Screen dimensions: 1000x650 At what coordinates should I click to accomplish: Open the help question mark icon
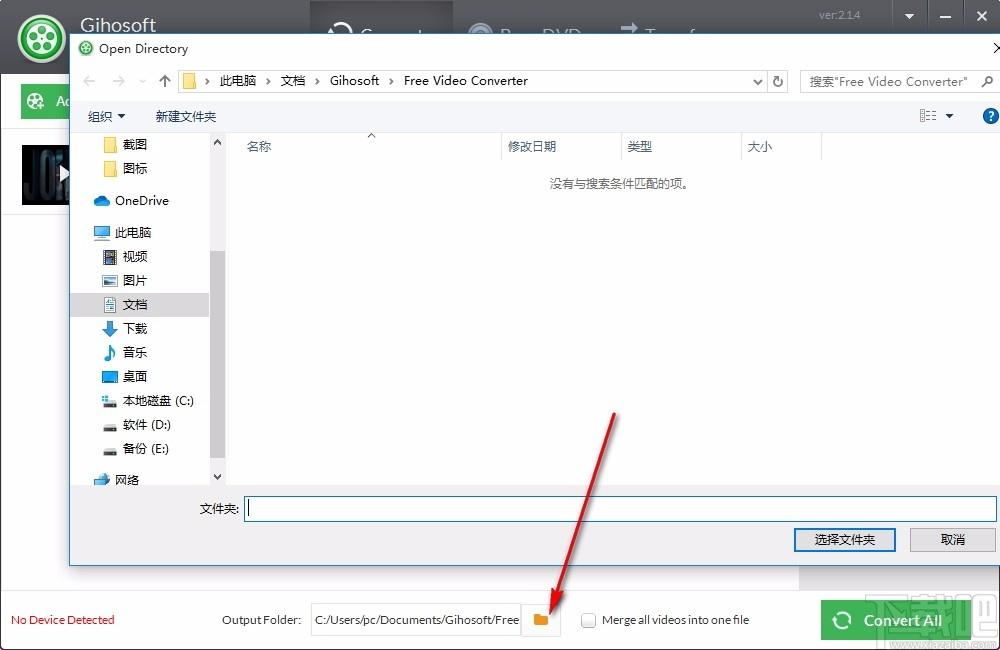pos(990,116)
